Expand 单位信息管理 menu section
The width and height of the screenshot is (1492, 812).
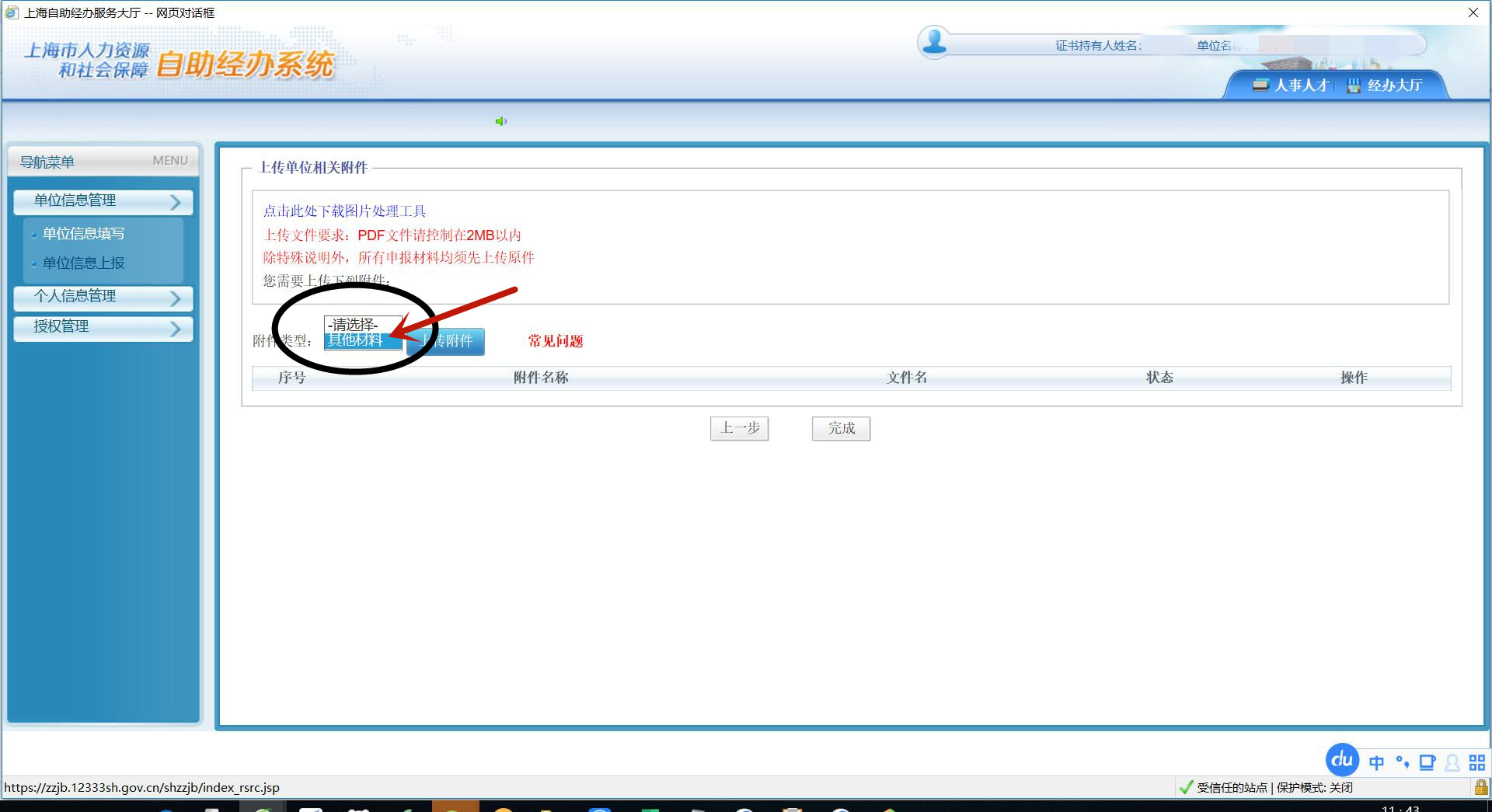(103, 201)
